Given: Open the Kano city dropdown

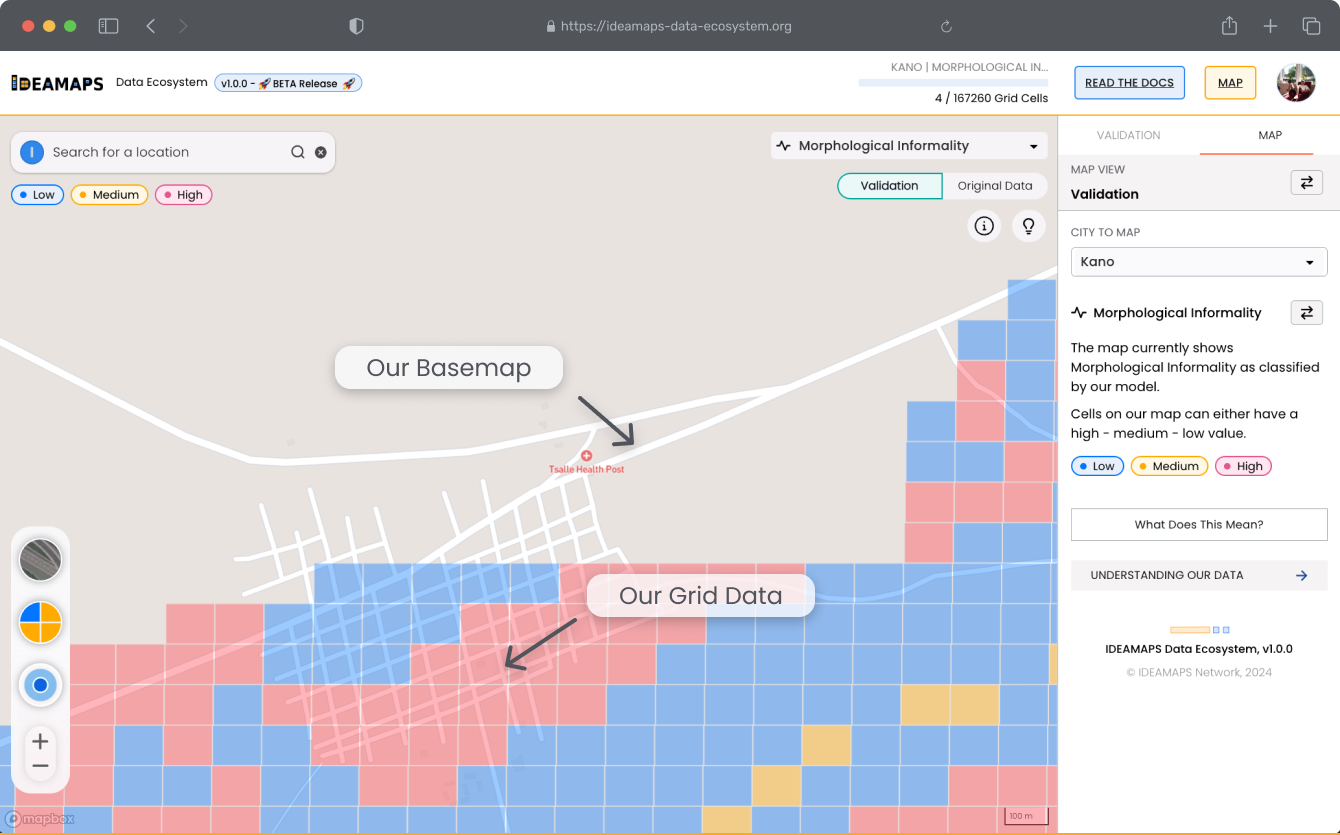Looking at the screenshot, I should click(x=1198, y=261).
